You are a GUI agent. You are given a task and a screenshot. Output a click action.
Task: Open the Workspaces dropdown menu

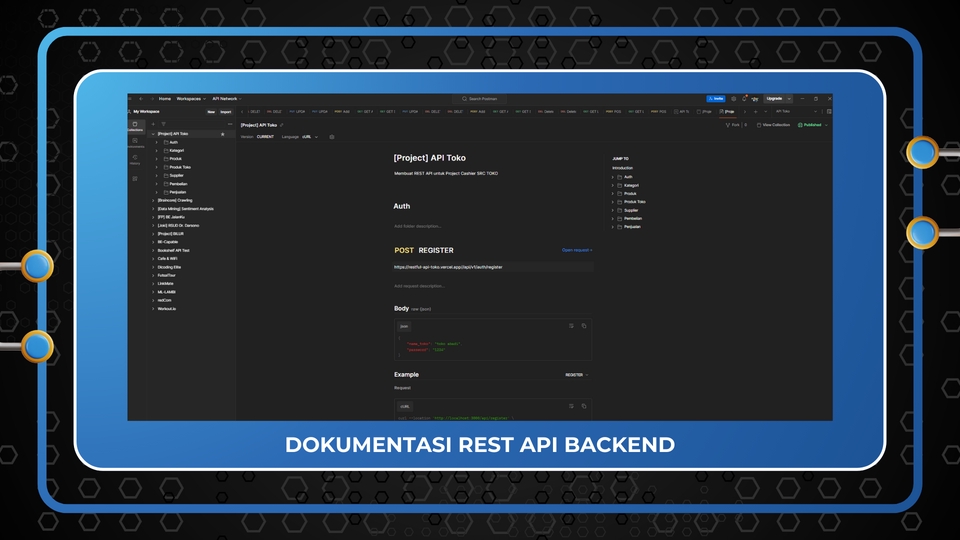tap(191, 99)
